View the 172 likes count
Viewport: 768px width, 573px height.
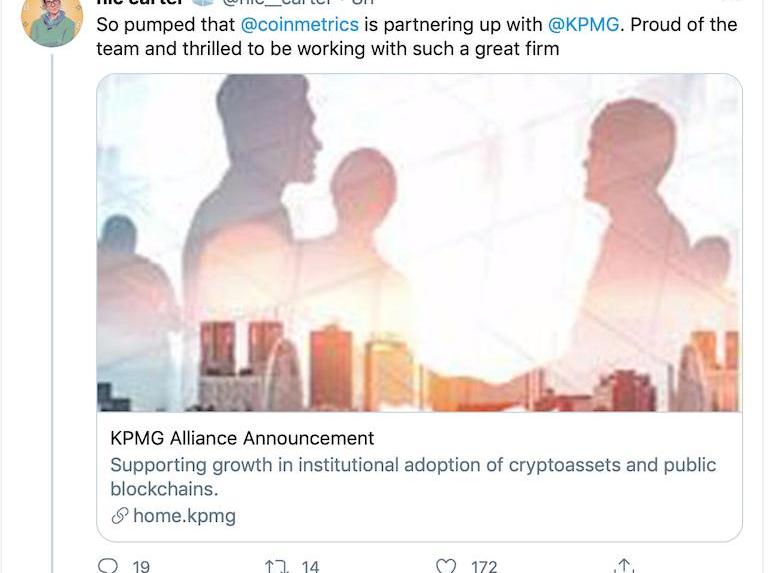point(484,567)
